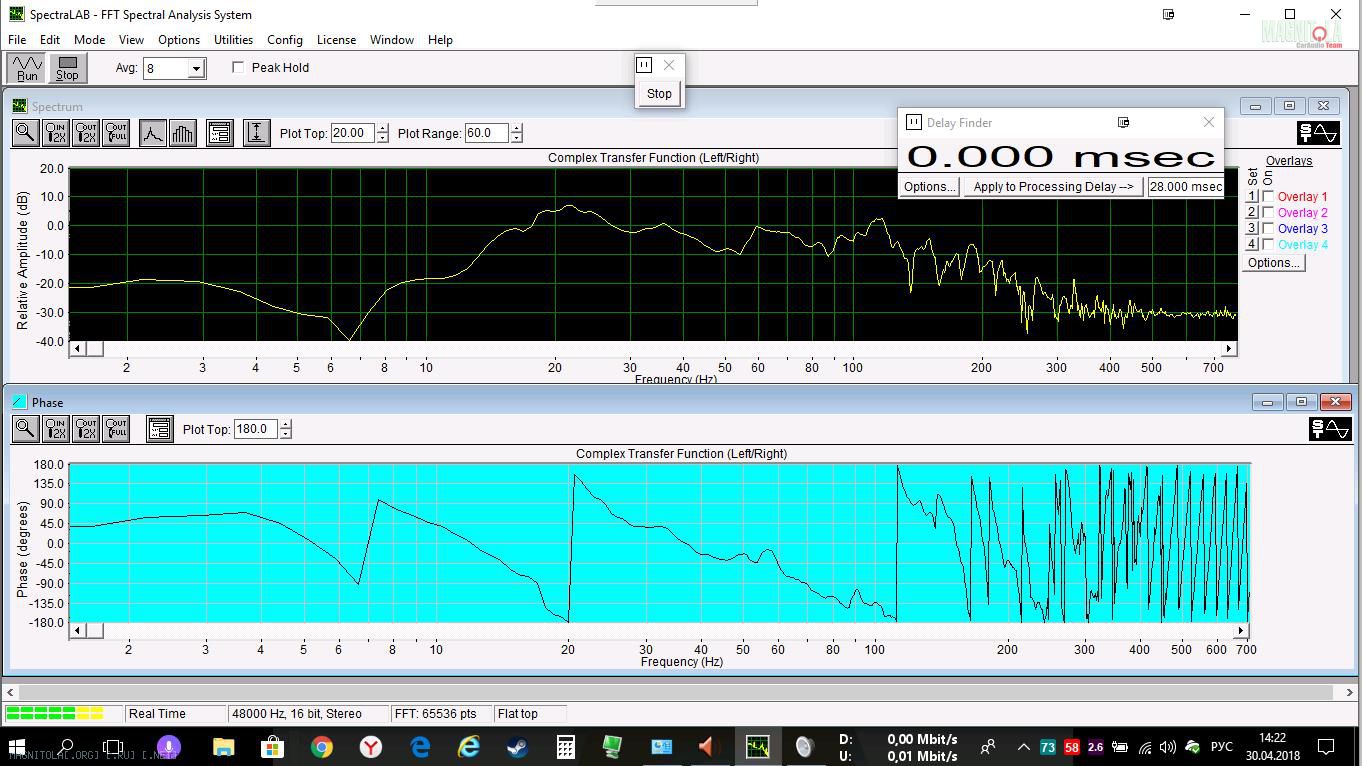Zoom out 2X on Phase plot
The image size is (1362, 766).
point(86,429)
